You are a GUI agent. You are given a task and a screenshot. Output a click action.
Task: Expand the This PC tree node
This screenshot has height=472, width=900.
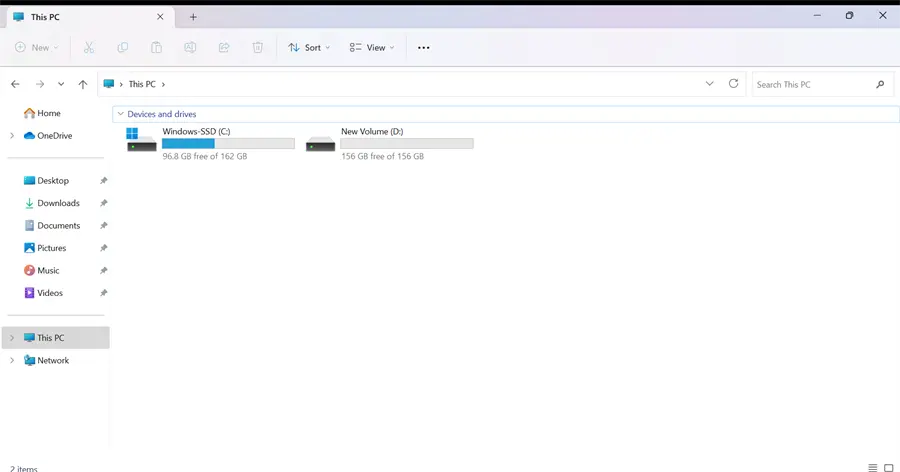[x=12, y=338]
